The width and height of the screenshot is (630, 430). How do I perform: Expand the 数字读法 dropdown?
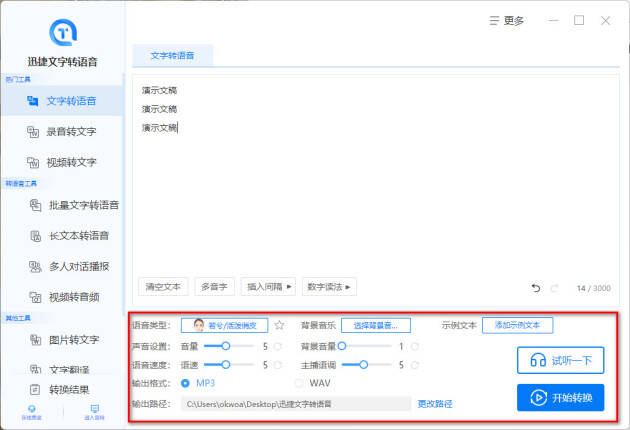click(x=330, y=287)
